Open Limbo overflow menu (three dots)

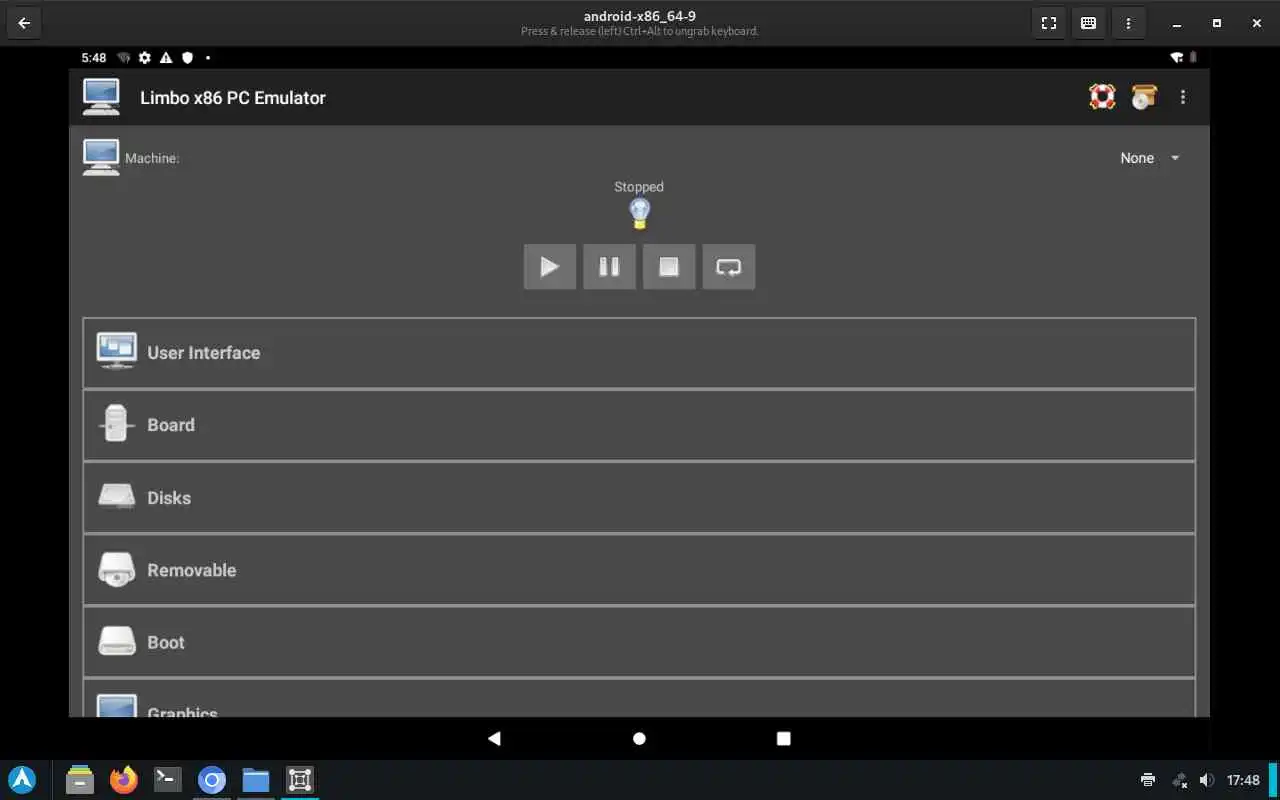pos(1183,97)
